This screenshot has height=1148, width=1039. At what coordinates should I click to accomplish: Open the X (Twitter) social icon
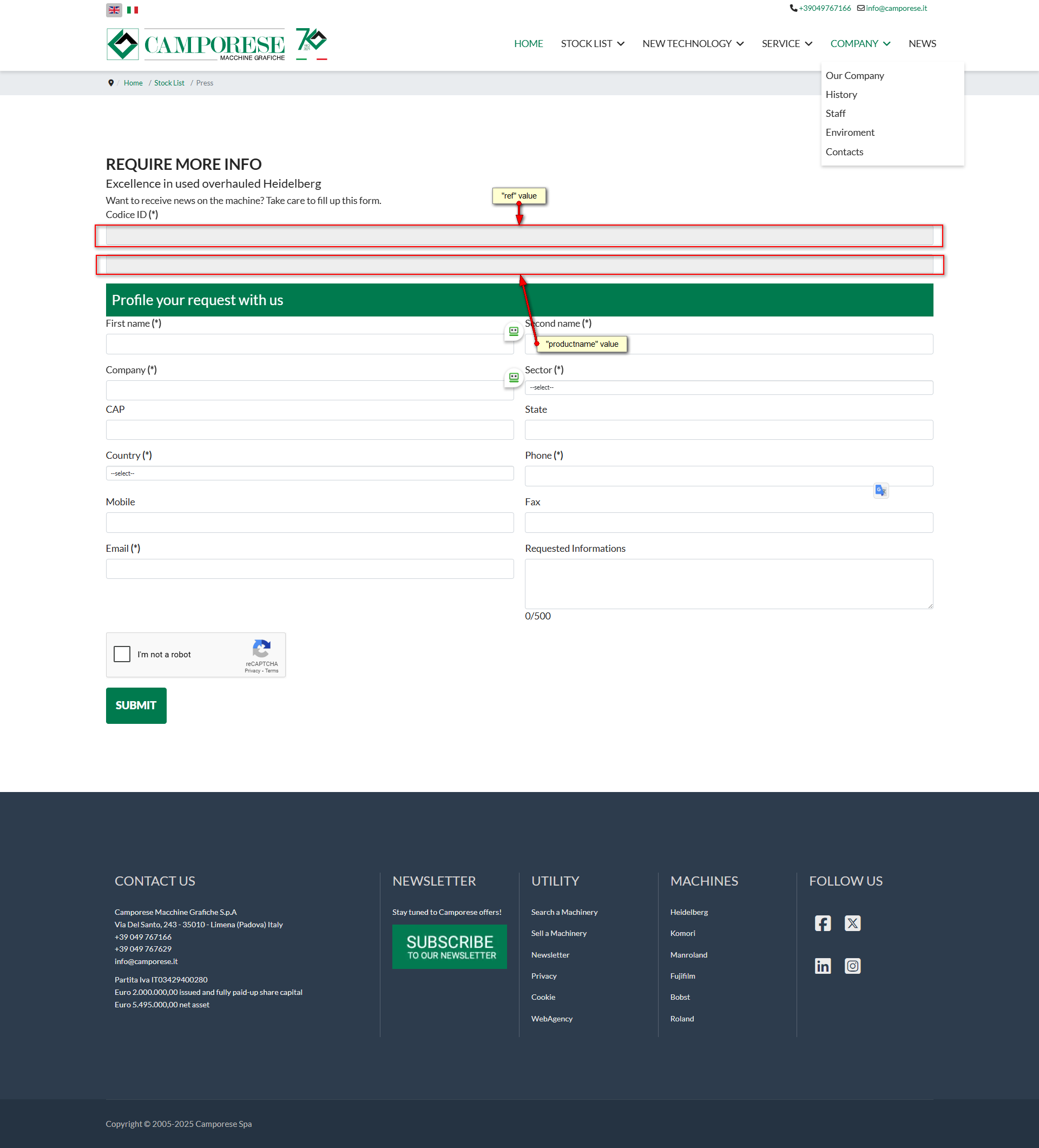pos(852,923)
